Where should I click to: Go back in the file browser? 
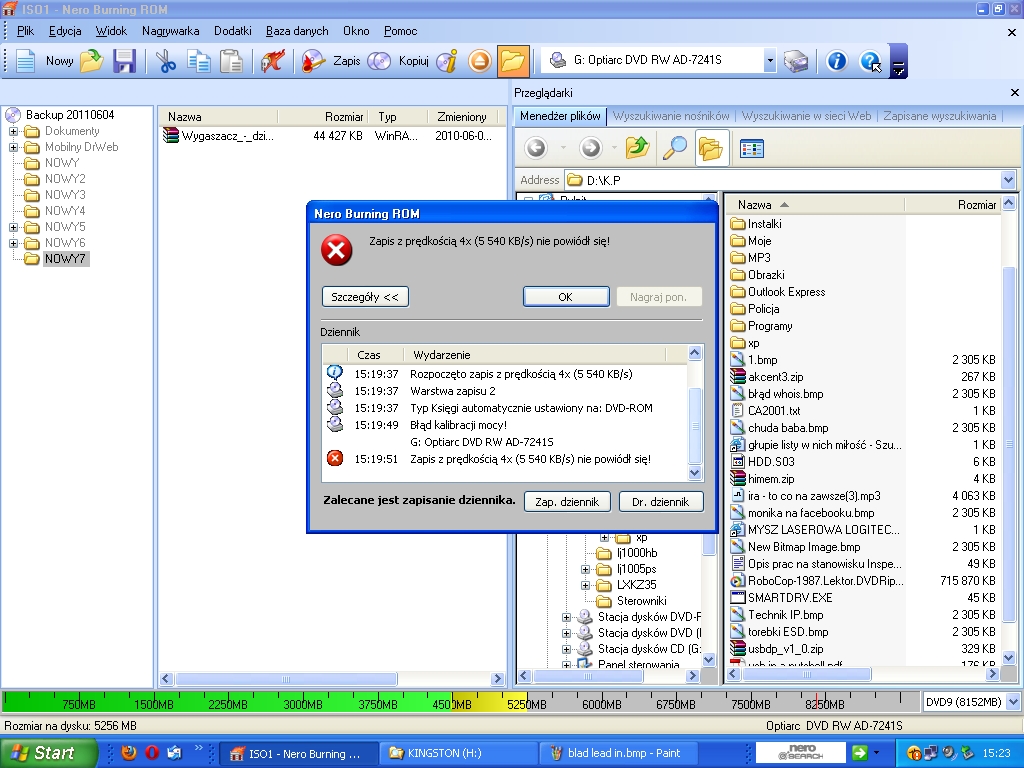[x=536, y=148]
